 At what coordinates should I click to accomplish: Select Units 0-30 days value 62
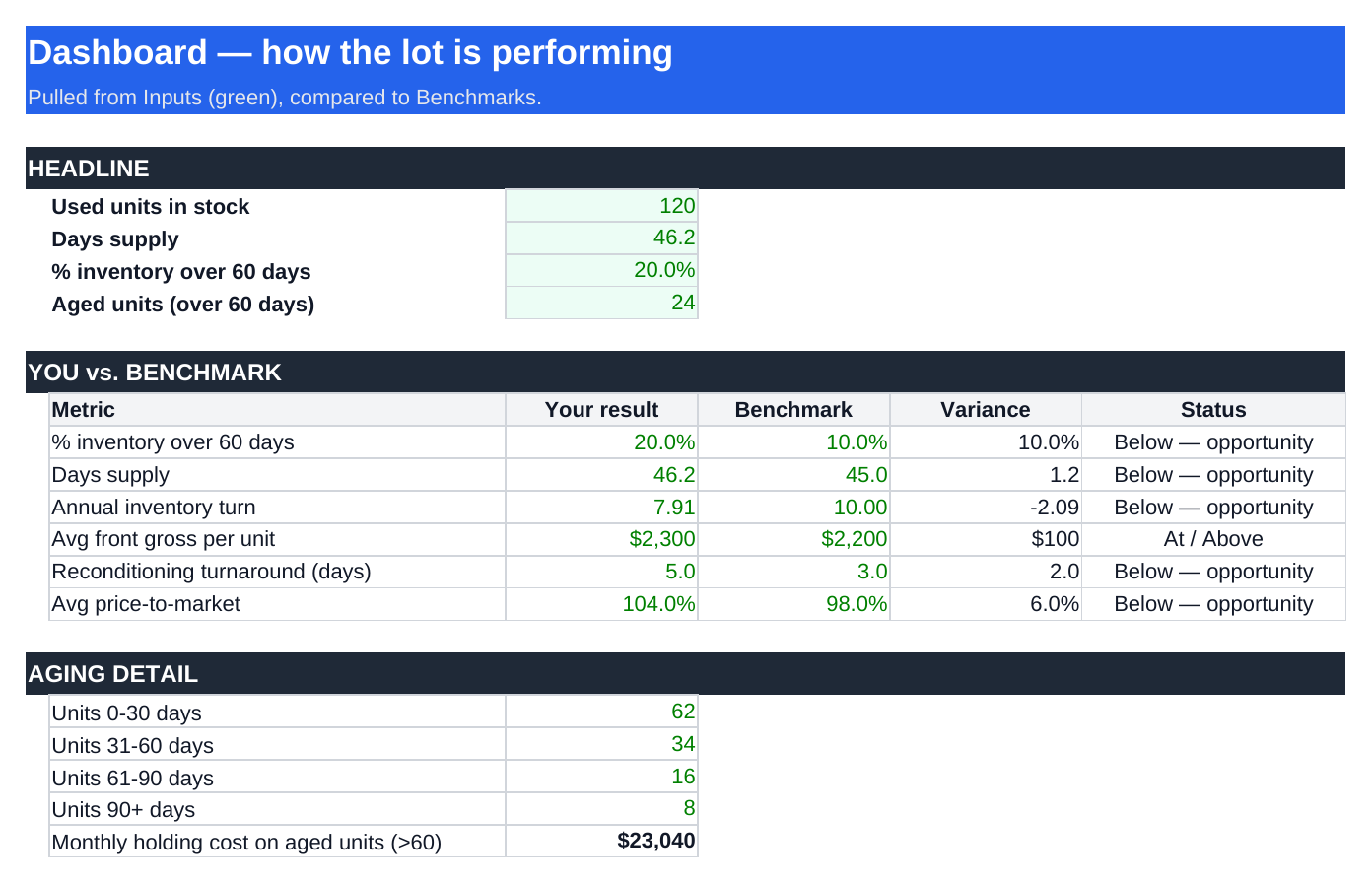[x=601, y=712]
